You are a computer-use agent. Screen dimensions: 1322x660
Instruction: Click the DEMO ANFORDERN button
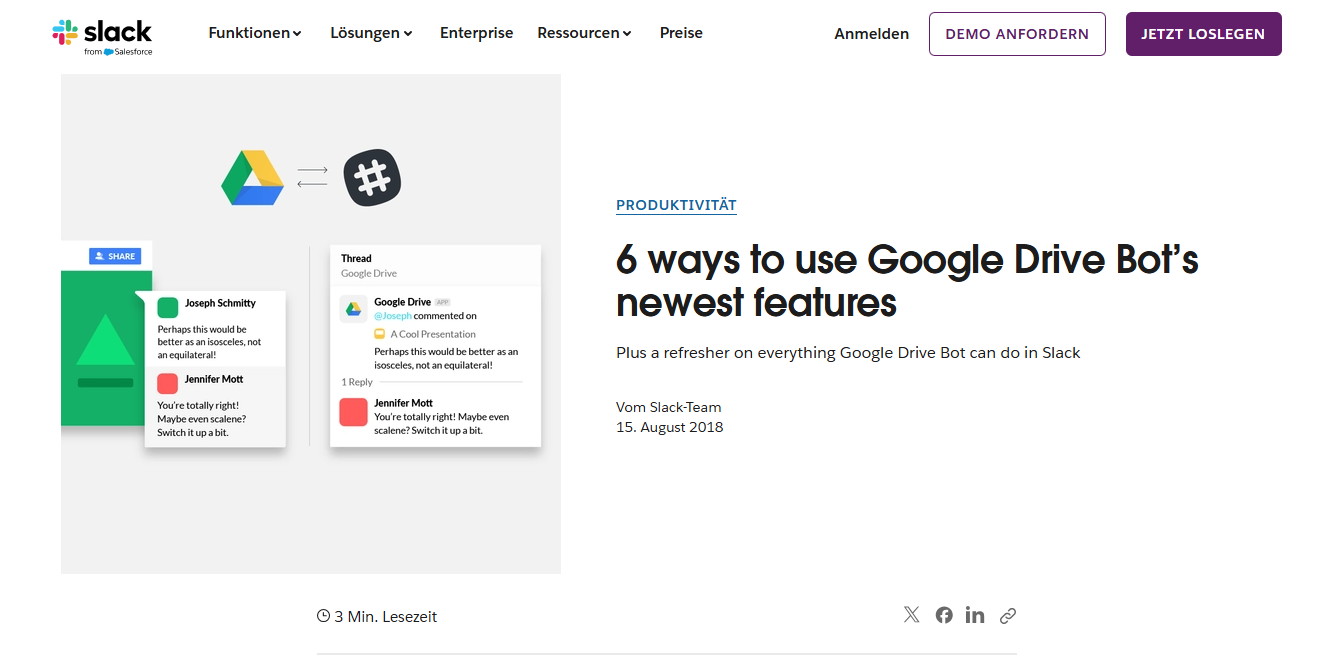click(1017, 34)
